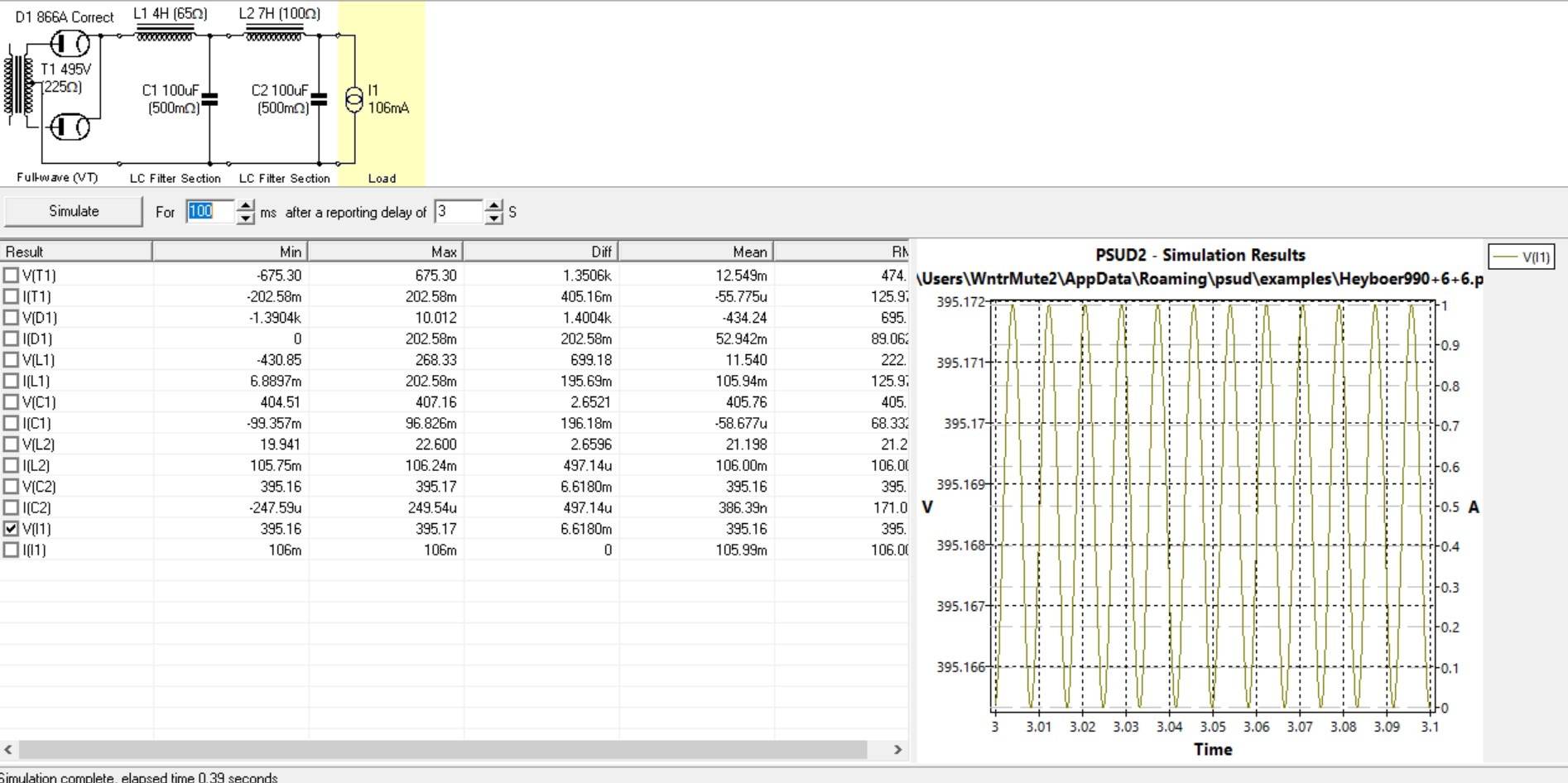
Task: Uncheck the V(I1) result checkbox
Action: [x=11, y=528]
